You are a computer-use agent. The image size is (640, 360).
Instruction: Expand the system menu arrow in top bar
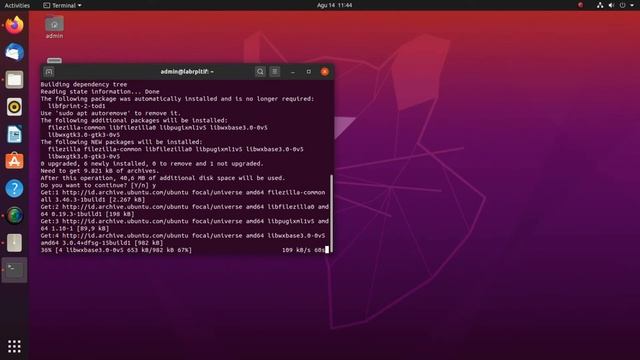(x=632, y=5)
